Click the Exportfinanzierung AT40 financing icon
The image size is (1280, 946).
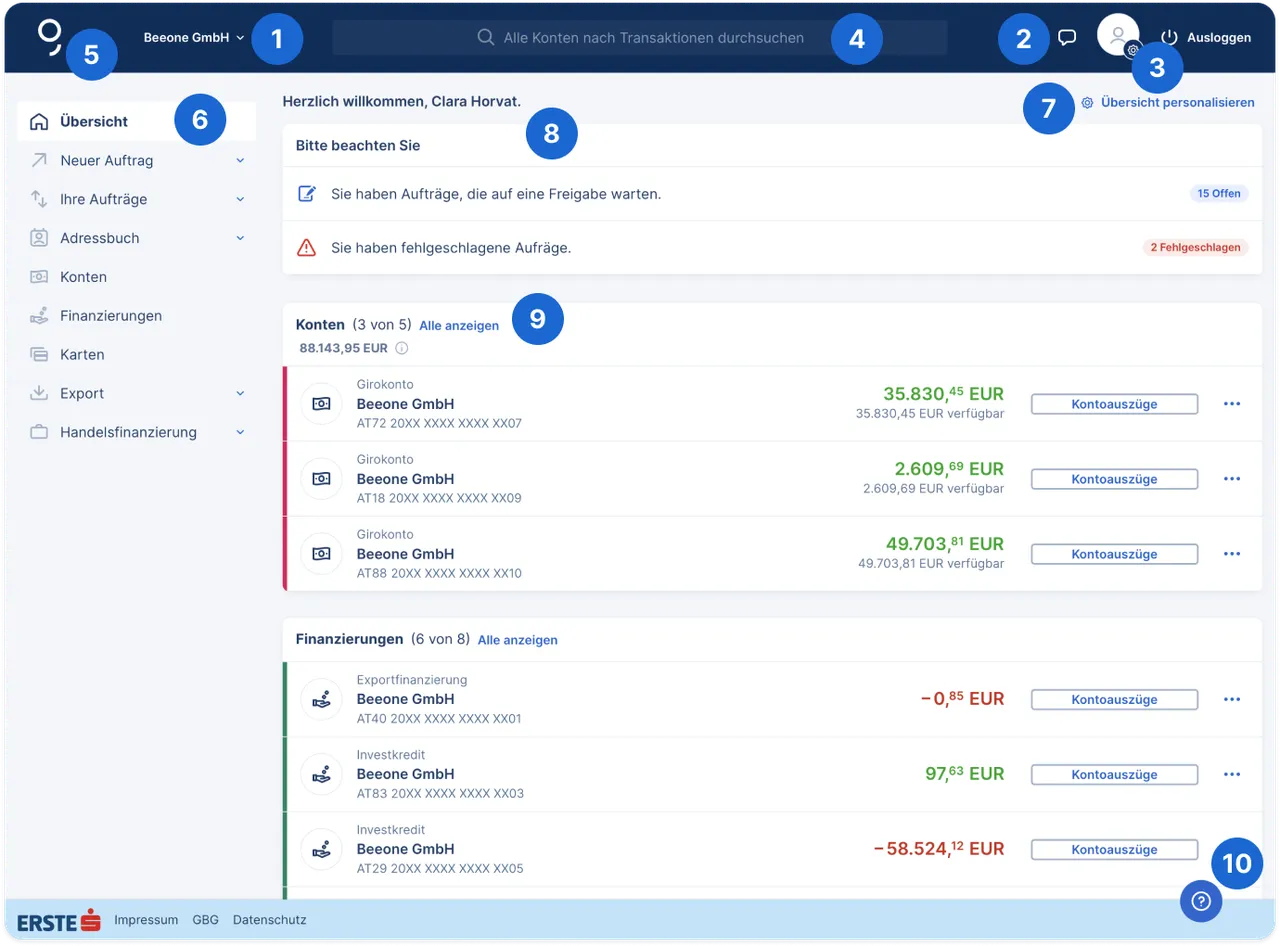(x=321, y=699)
